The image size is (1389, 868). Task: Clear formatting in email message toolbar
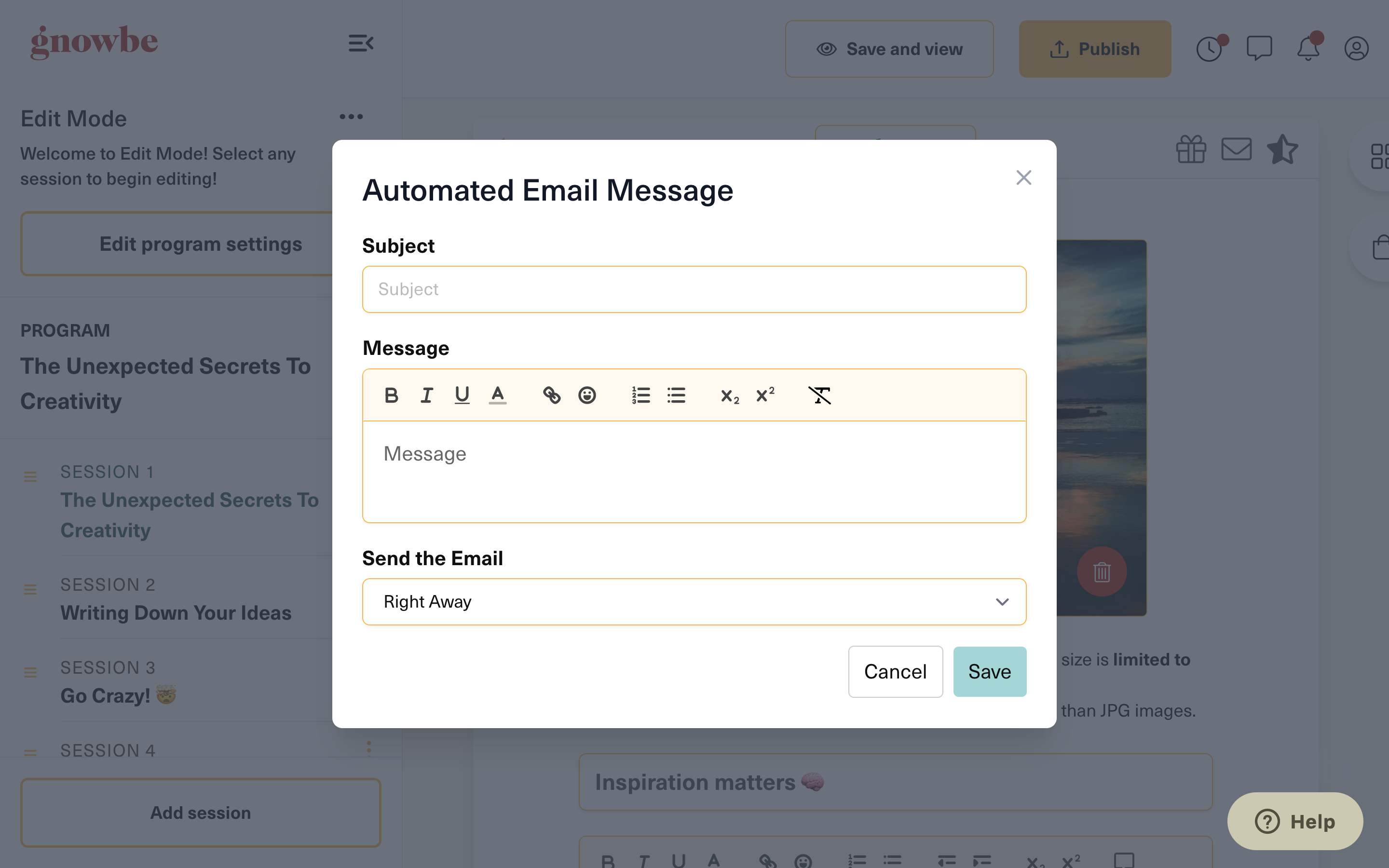coord(819,395)
